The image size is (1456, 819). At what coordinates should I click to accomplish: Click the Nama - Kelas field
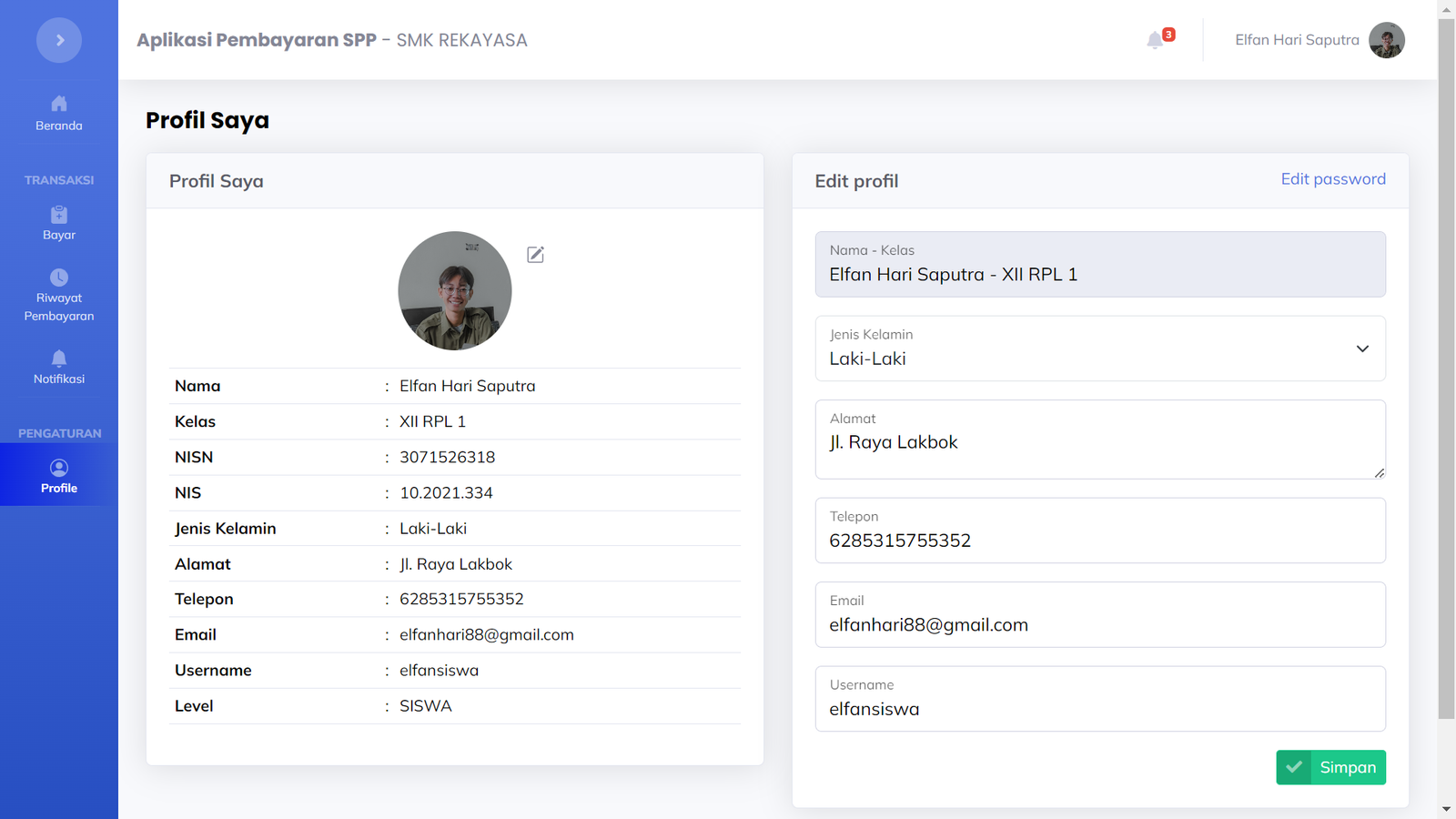1099,265
